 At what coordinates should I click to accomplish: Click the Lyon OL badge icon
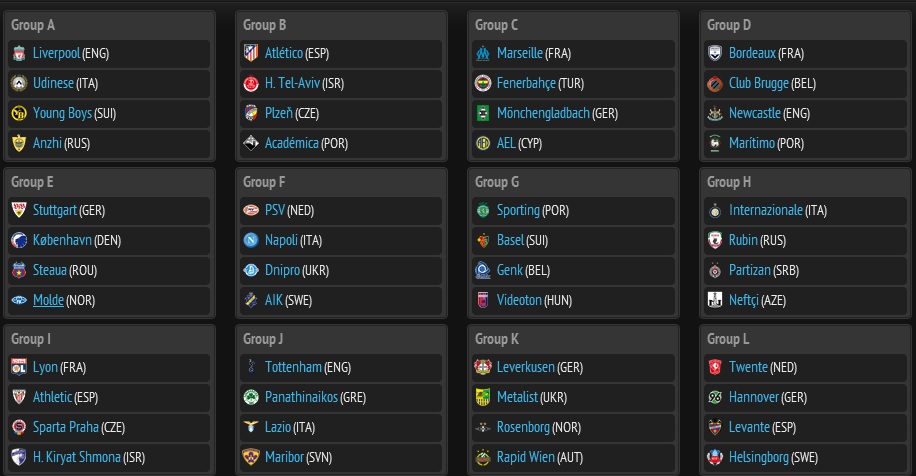point(19,367)
